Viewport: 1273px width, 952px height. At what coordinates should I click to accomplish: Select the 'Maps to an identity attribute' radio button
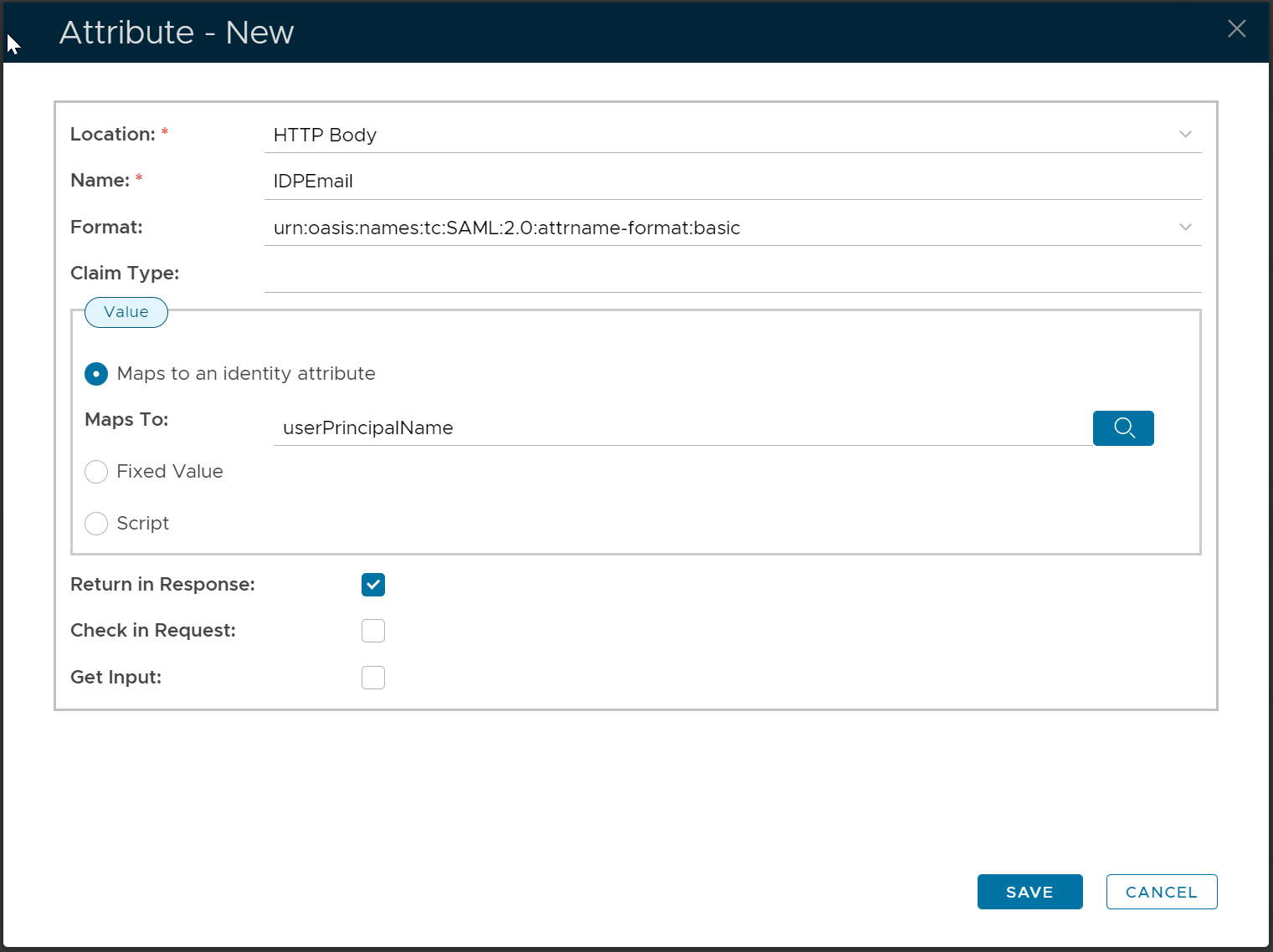pyautogui.click(x=96, y=374)
